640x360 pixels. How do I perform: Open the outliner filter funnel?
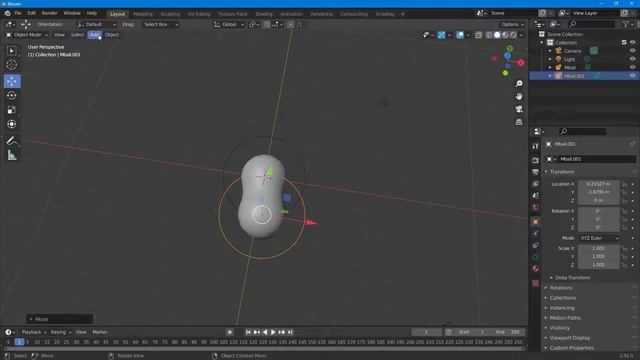(627, 24)
